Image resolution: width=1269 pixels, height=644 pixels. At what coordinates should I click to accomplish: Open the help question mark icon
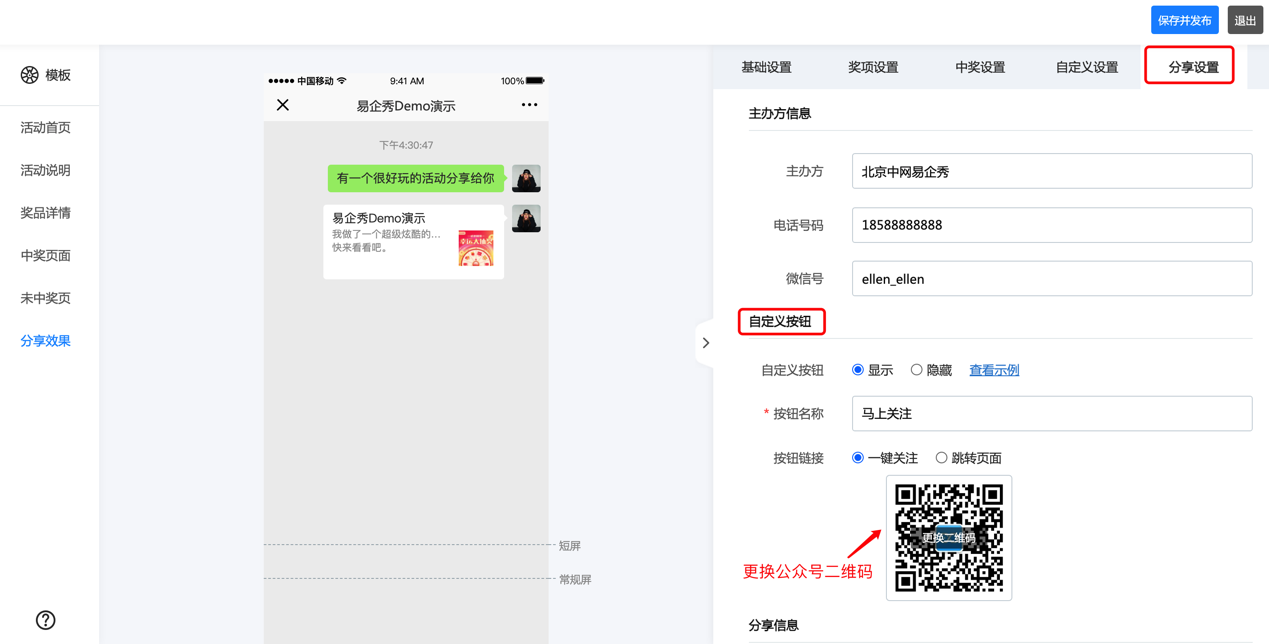(46, 620)
